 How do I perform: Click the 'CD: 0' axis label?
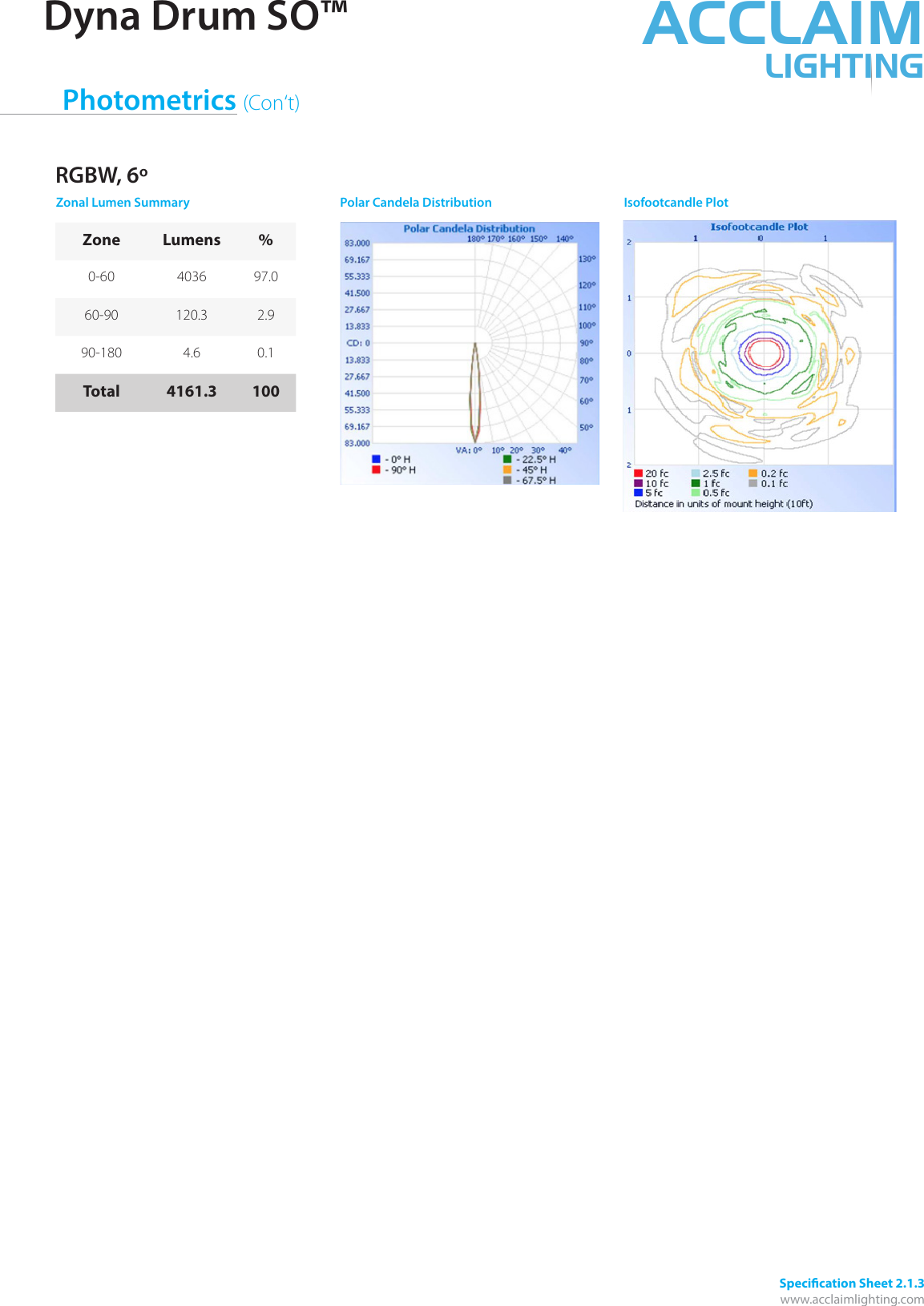[357, 343]
